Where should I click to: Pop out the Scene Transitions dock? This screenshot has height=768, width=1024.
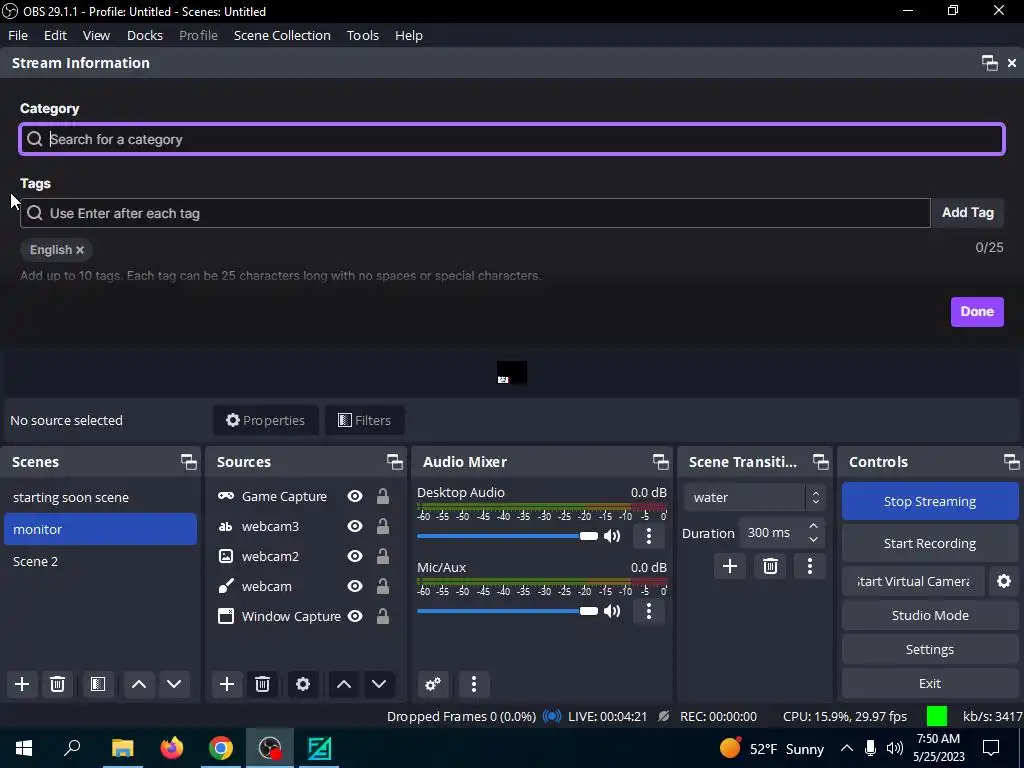pyautogui.click(x=820, y=462)
